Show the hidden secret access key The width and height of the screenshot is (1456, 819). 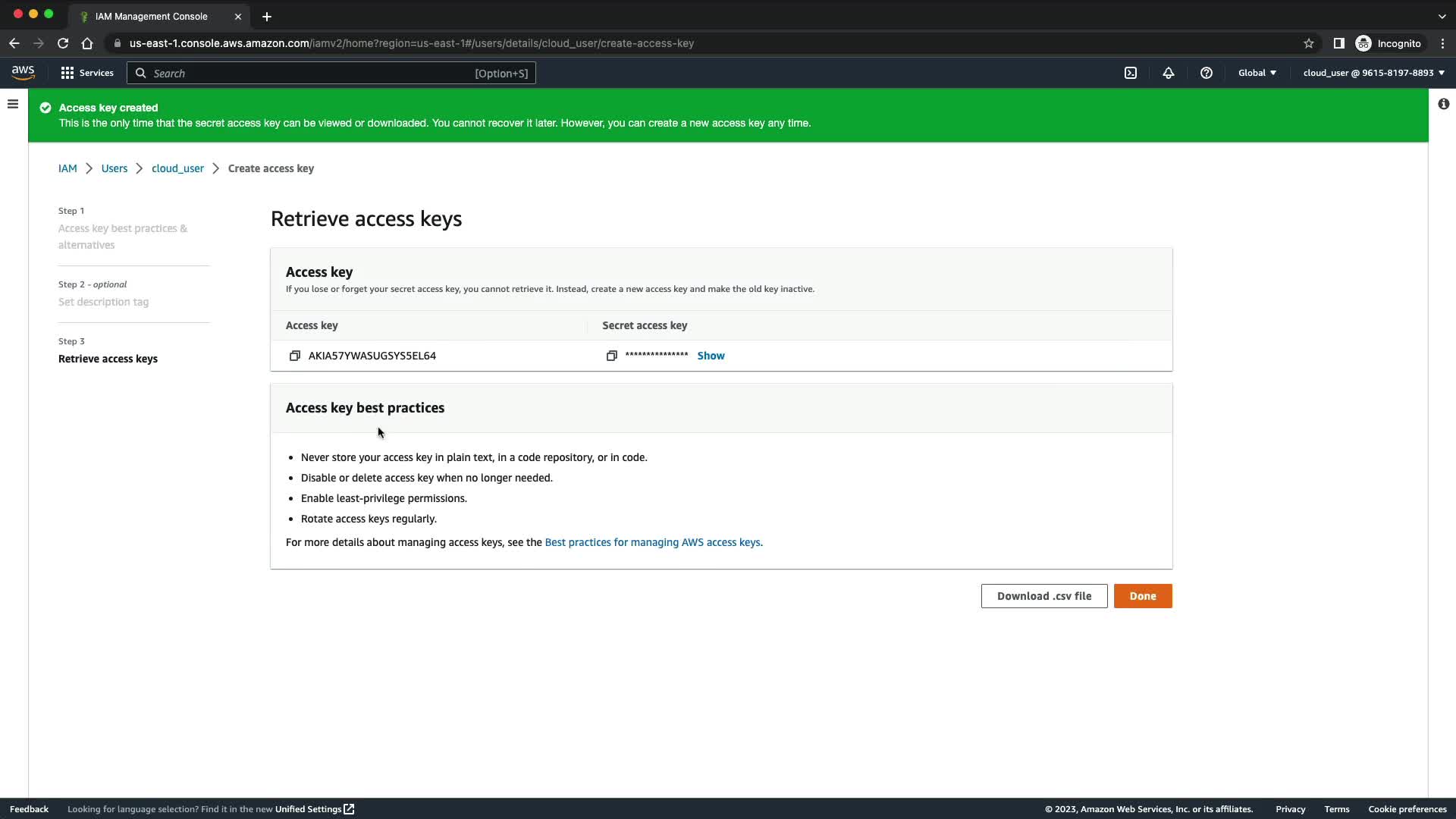click(711, 356)
